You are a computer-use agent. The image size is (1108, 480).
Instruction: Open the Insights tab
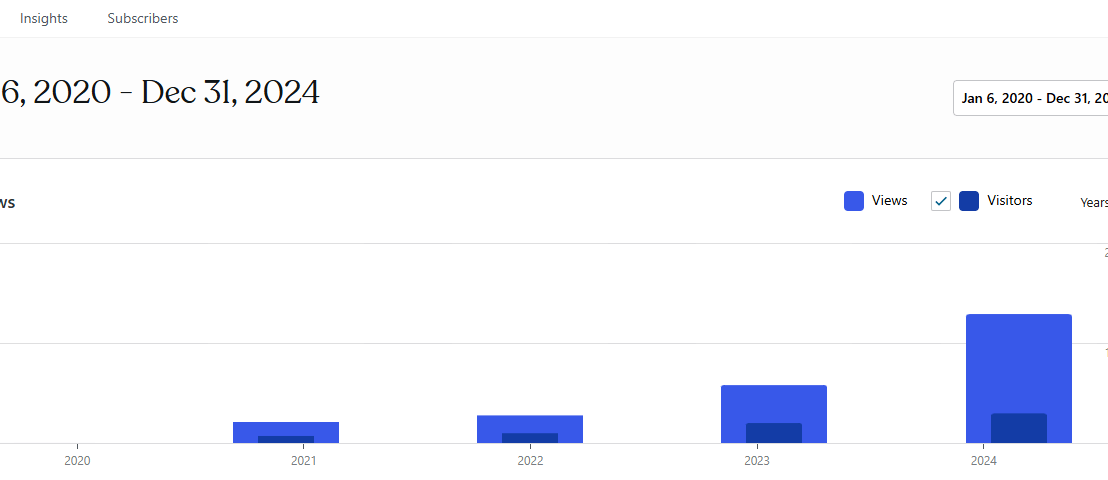[x=44, y=19]
